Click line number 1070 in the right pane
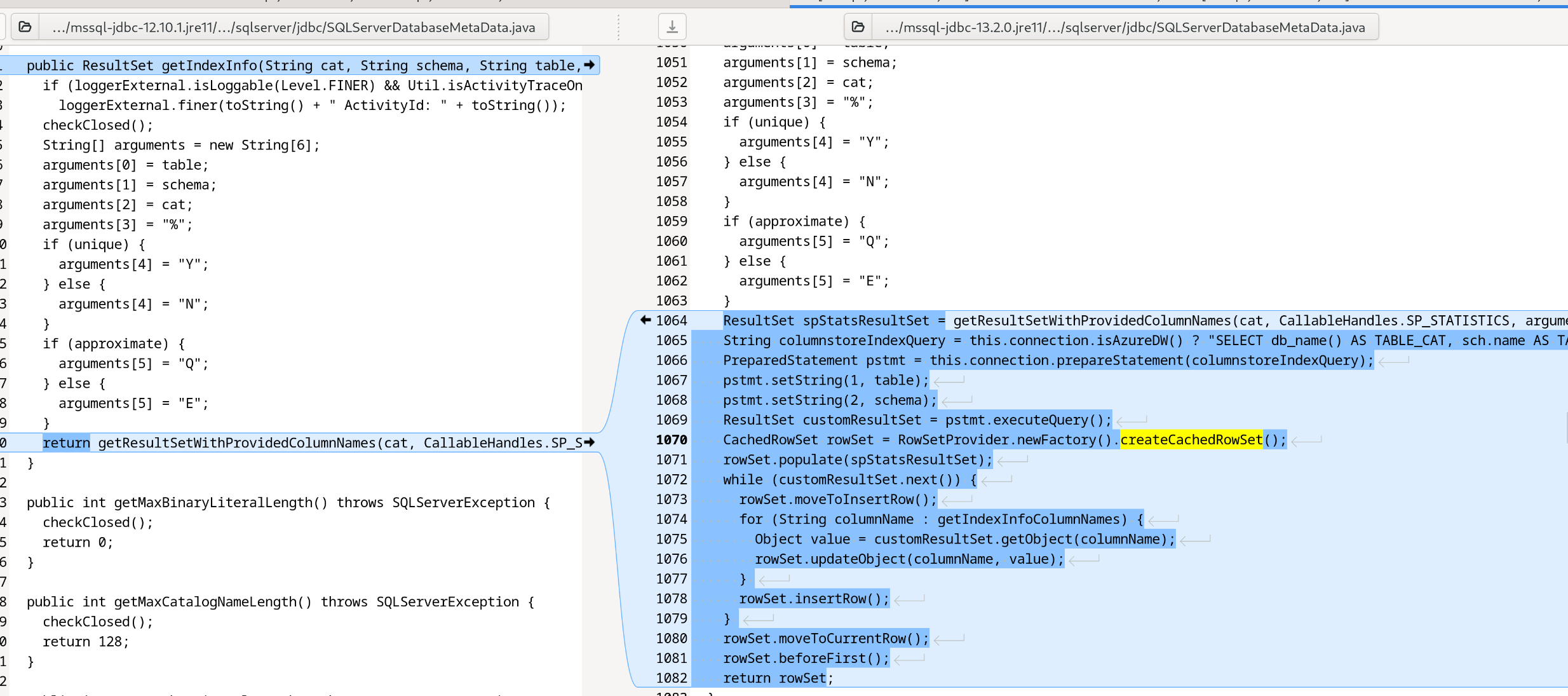The image size is (1568, 696). (672, 439)
